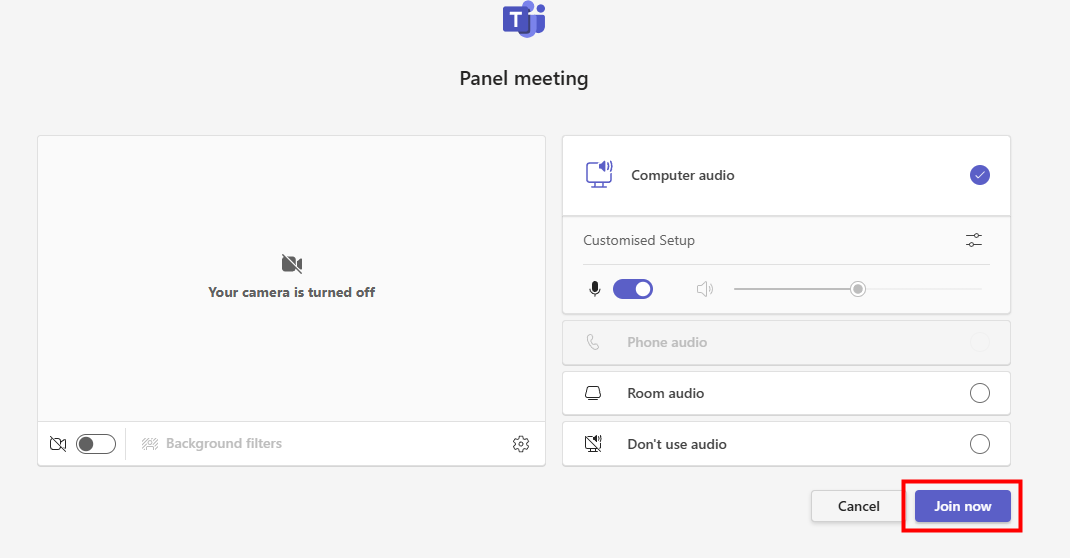Open the Customised Setup audio settings icon
The image size is (1070, 558).
point(974,240)
